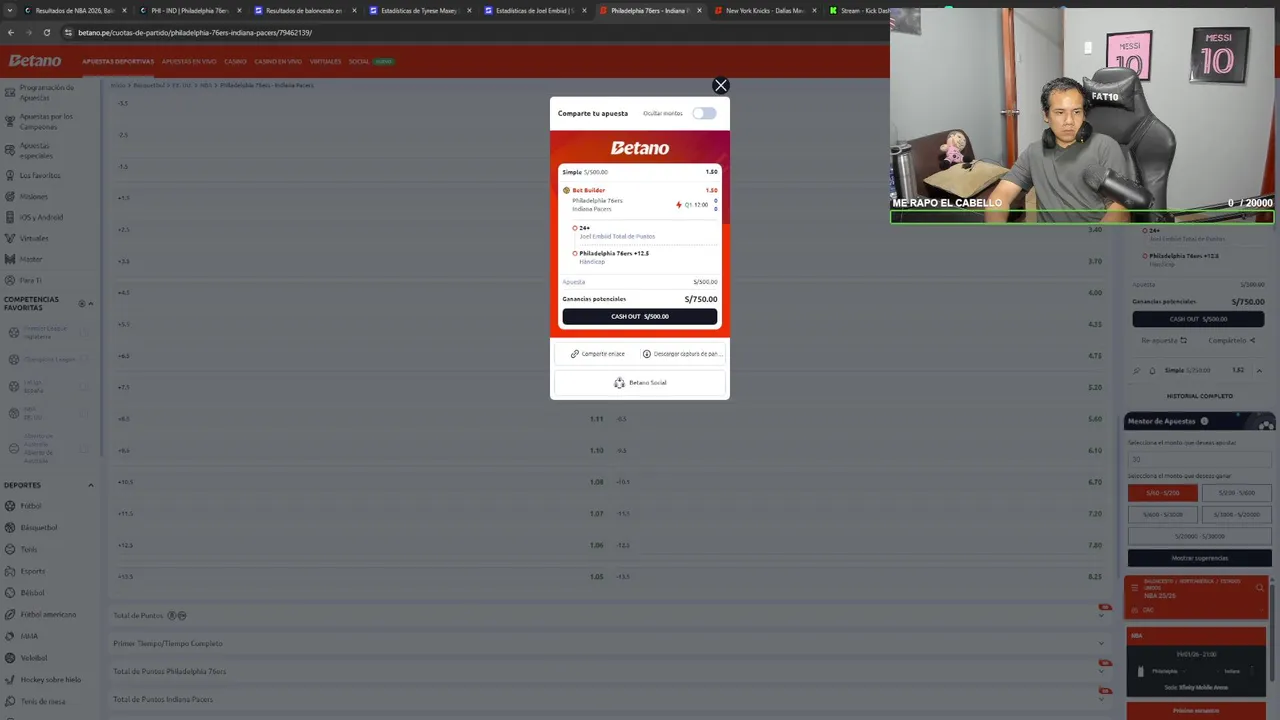This screenshot has width=1280, height=720.
Task: Open Apuestas en Vivo menu item
Action: [x=189, y=61]
